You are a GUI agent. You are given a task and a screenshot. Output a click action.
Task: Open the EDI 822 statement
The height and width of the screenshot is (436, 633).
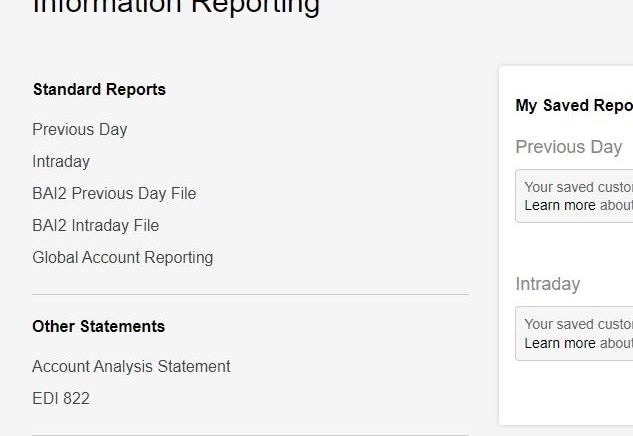point(61,398)
